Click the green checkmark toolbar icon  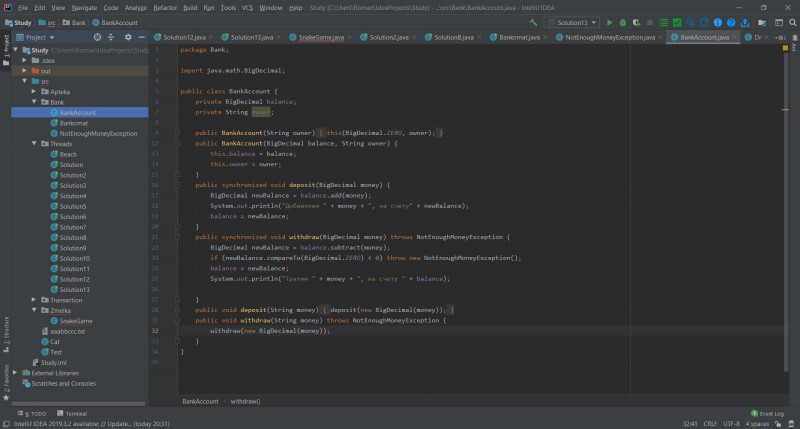point(677,22)
